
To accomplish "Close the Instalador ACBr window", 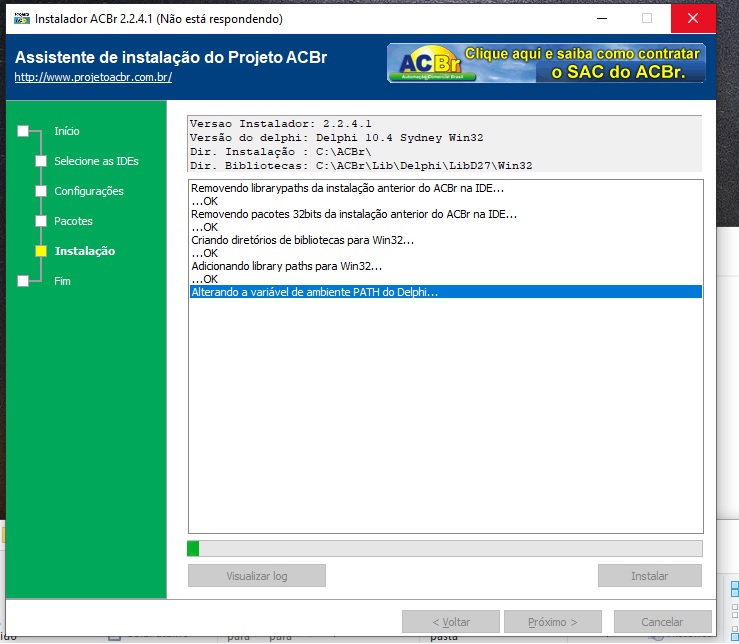I will (693, 18).
